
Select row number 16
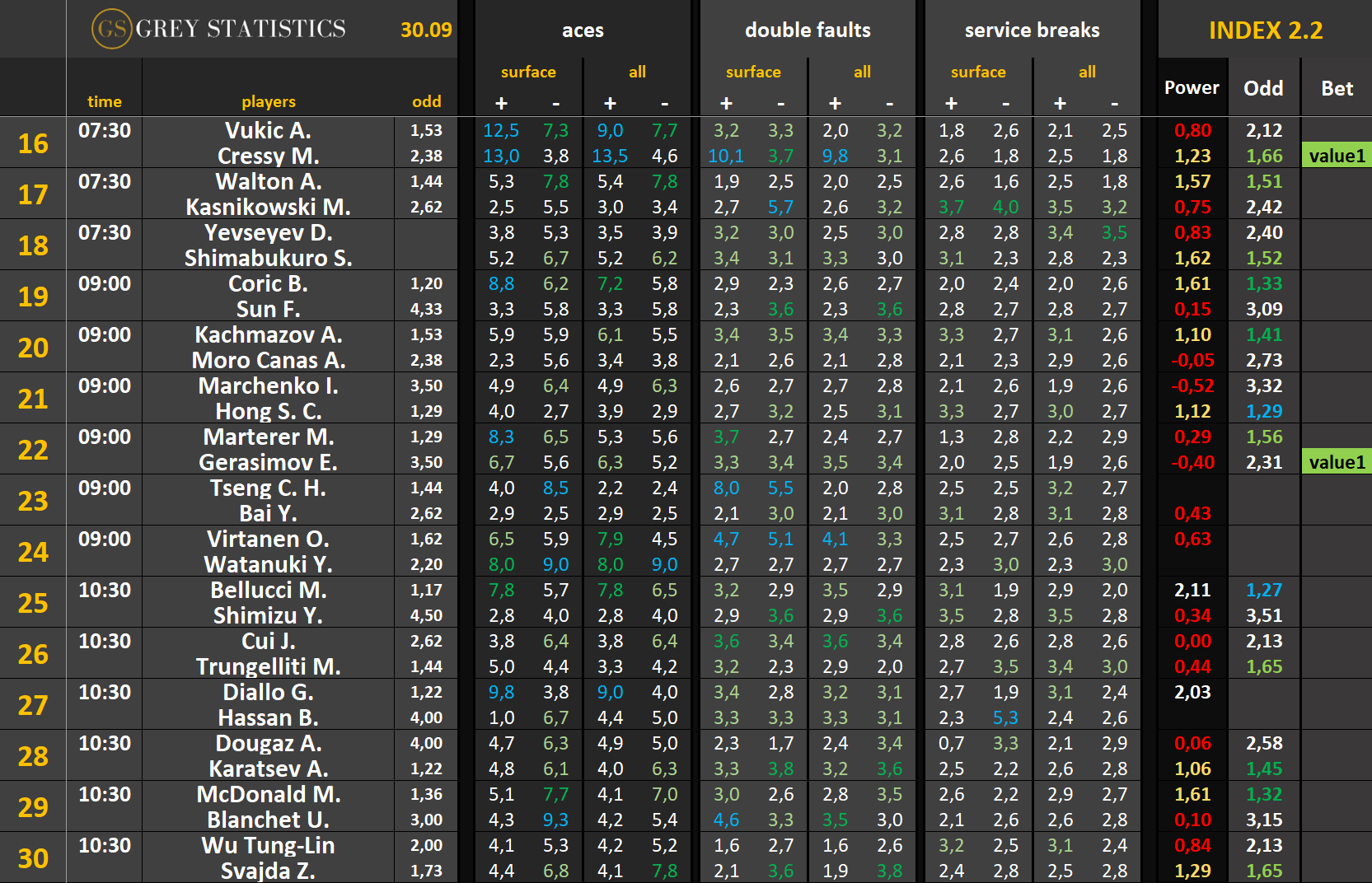33,143
